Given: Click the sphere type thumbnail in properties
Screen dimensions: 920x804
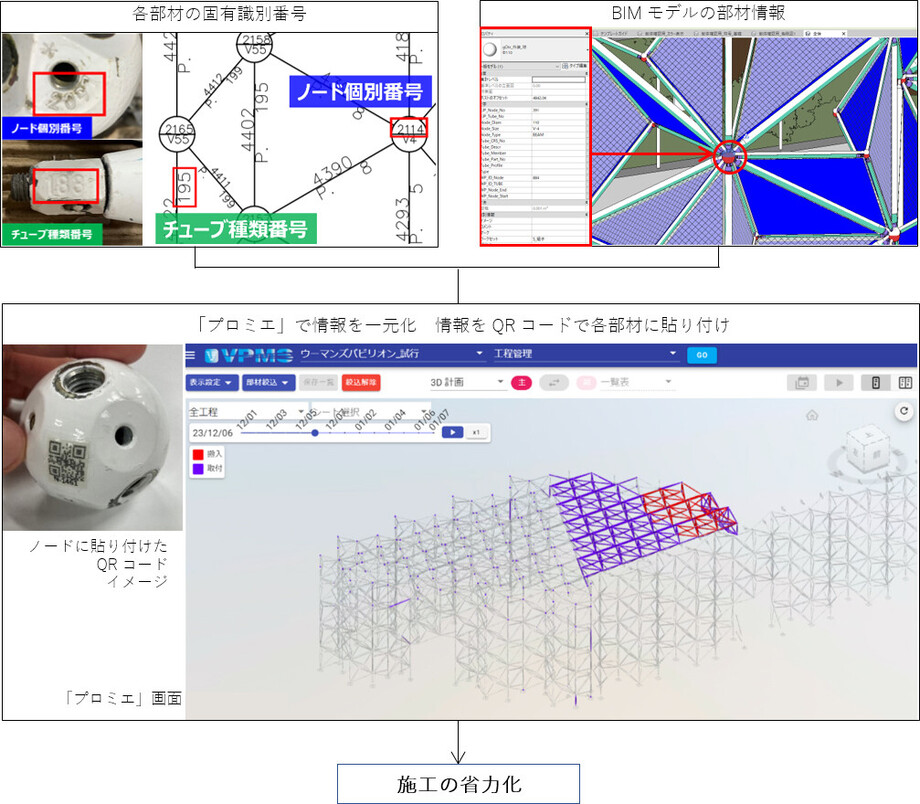Looking at the screenshot, I should tap(490, 49).
